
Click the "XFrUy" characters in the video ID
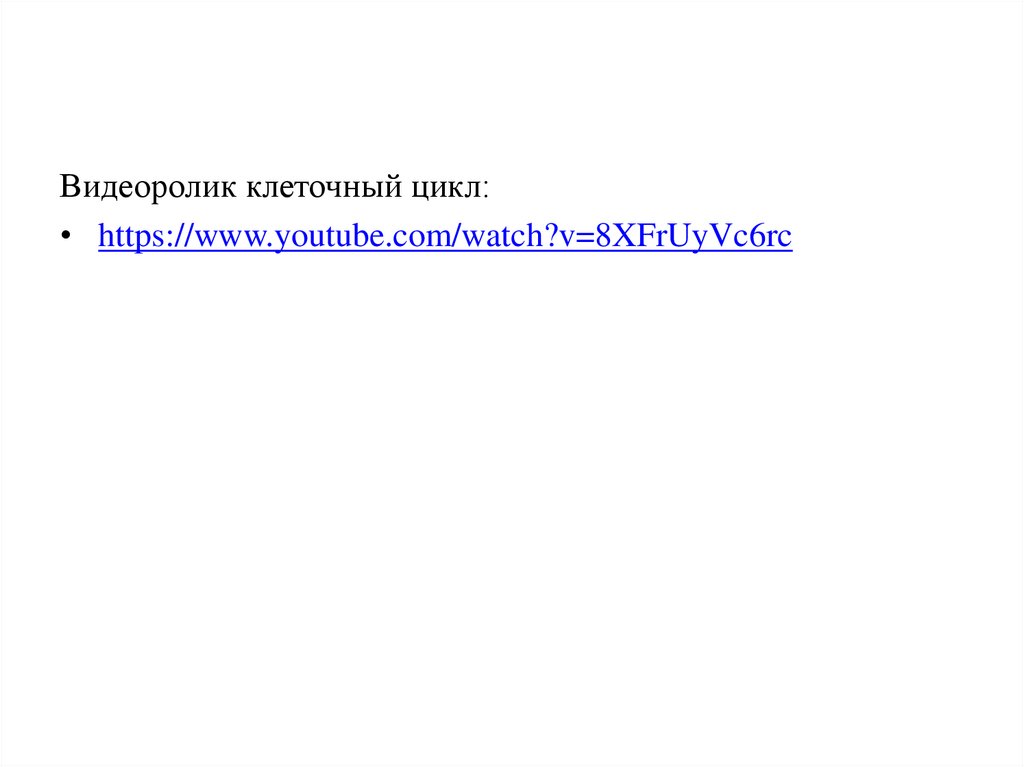click(662, 236)
